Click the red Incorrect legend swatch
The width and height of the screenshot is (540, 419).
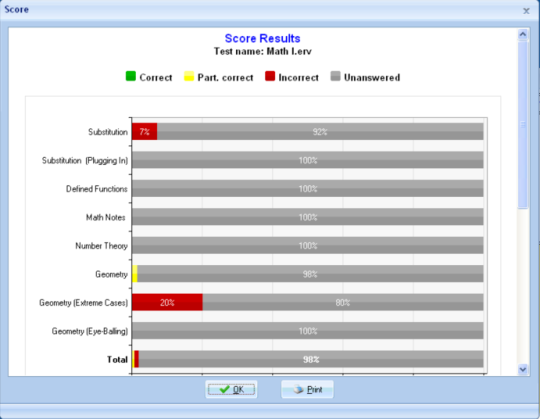point(270,76)
